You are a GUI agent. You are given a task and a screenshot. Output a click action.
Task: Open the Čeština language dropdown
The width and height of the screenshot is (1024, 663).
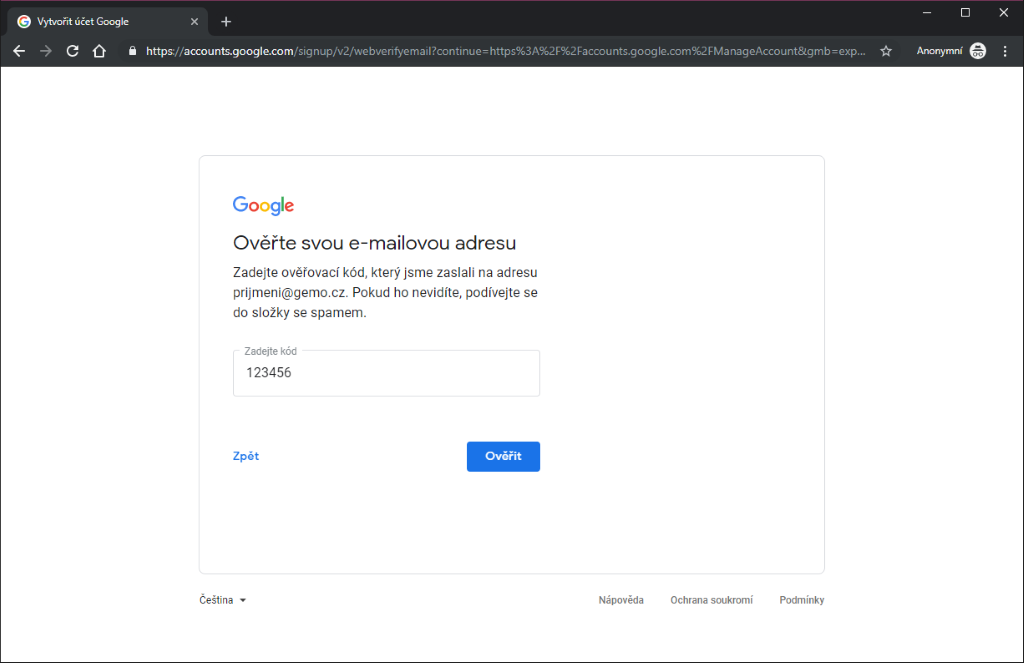click(223, 600)
